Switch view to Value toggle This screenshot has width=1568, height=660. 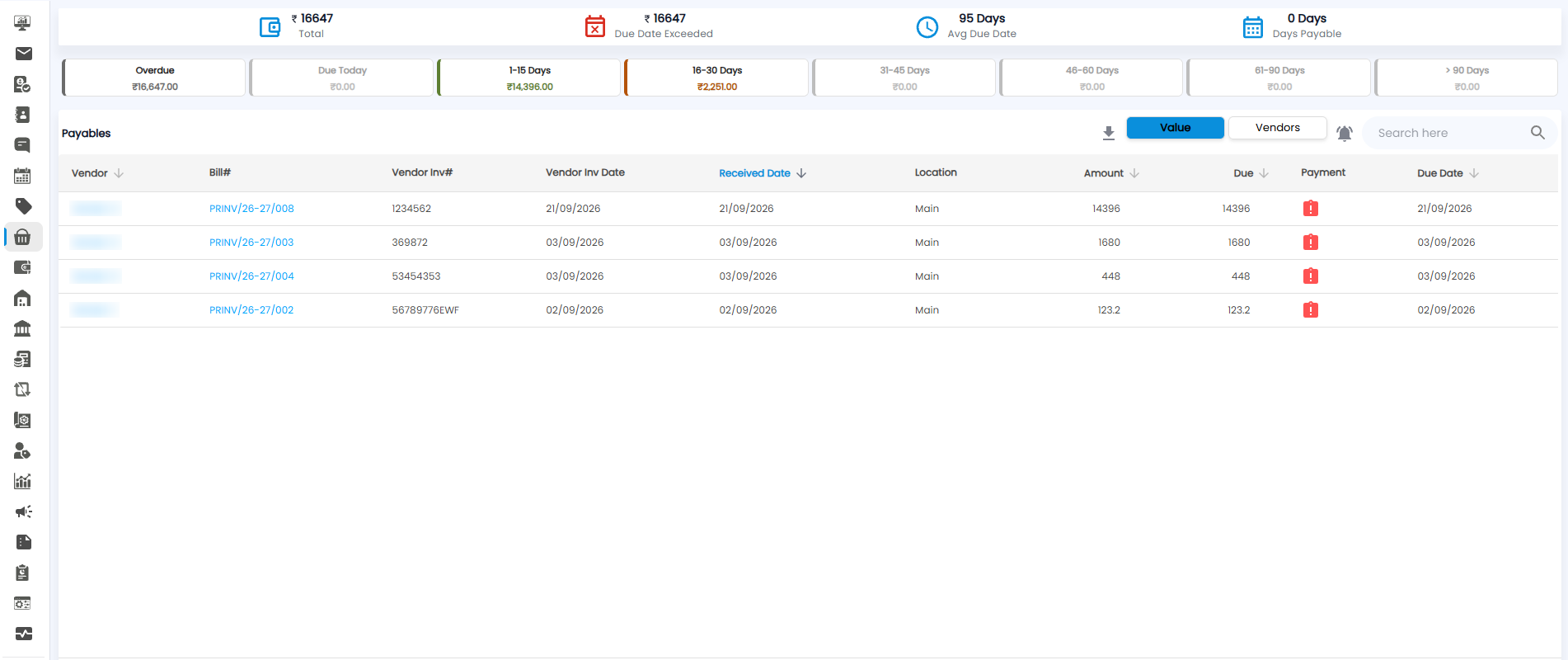tap(1175, 128)
